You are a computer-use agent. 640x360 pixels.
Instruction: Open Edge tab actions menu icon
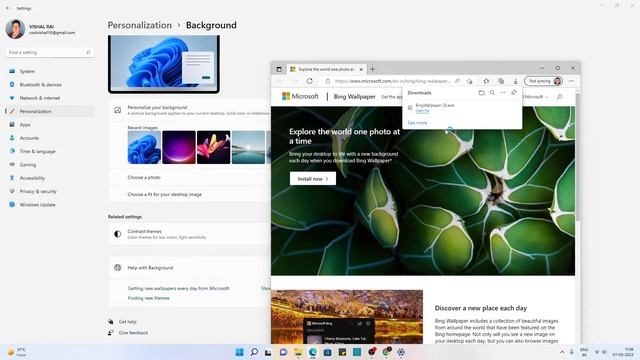click(x=279, y=69)
